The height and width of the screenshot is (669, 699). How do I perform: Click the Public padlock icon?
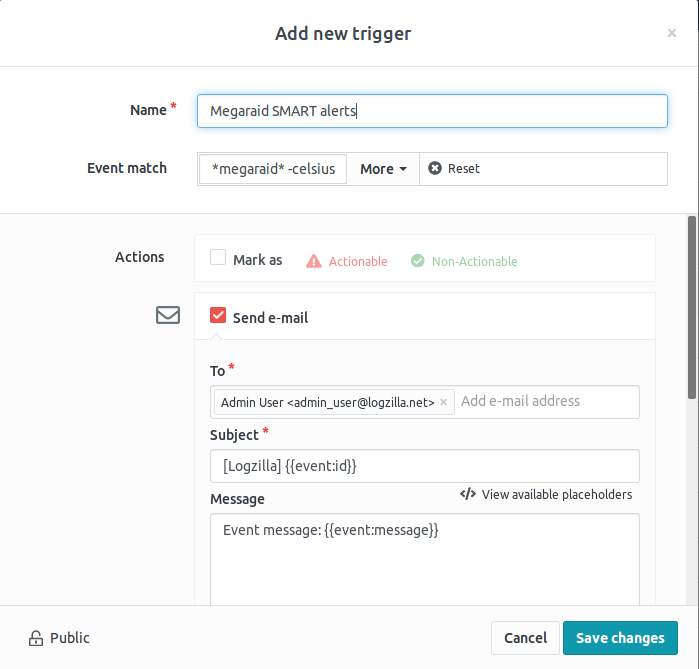coord(36,638)
